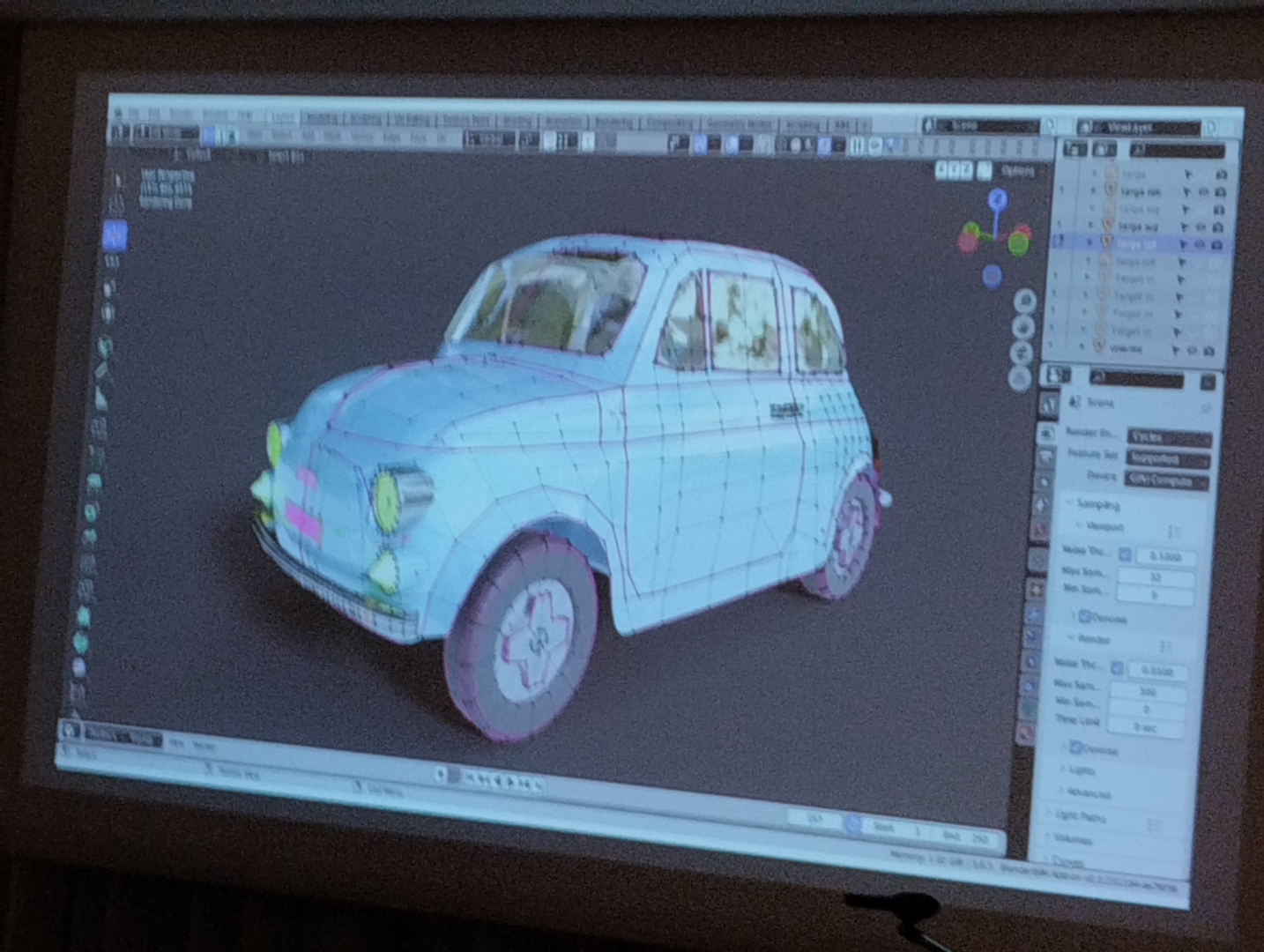The width and height of the screenshot is (1264, 952).
Task: Open the Mesh menu in the viewport header
Action: tap(331, 136)
